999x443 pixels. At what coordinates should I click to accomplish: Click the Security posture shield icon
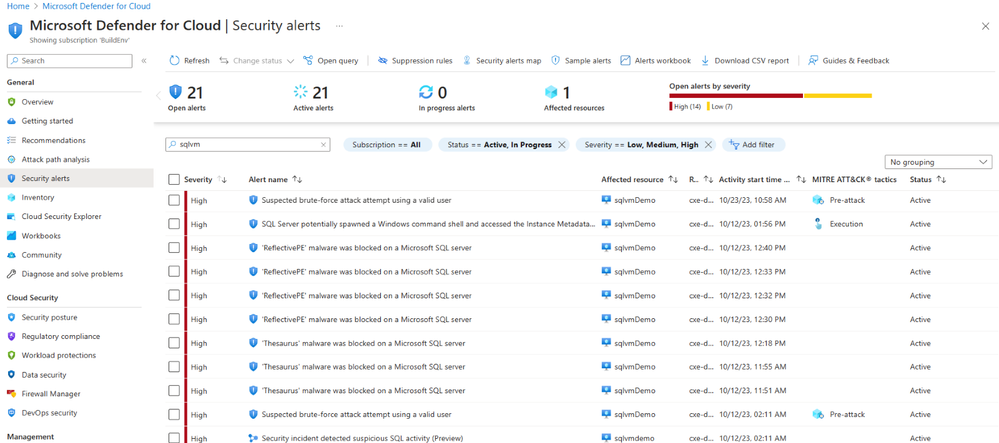point(11,317)
